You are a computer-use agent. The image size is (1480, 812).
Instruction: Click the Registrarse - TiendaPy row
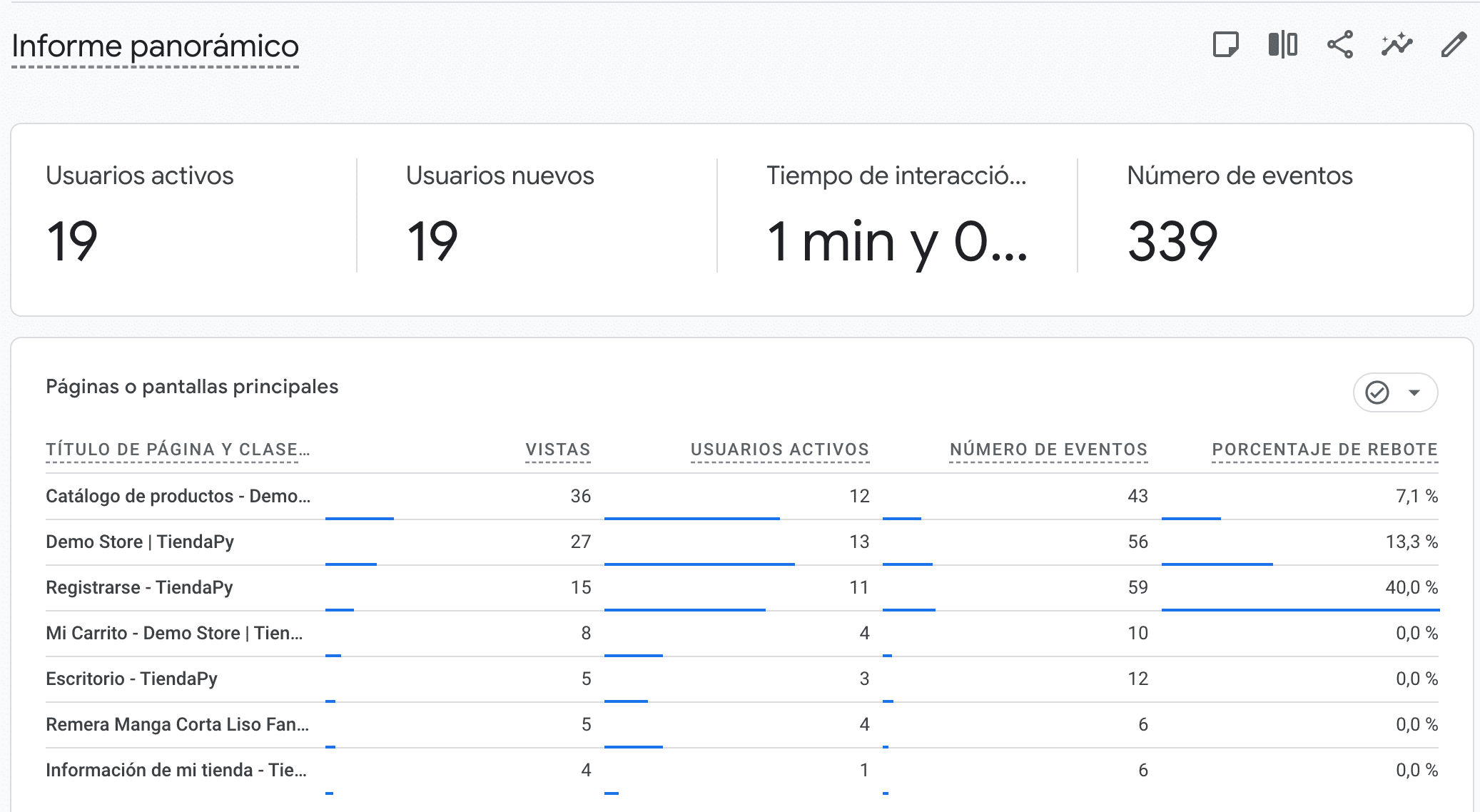coord(139,587)
